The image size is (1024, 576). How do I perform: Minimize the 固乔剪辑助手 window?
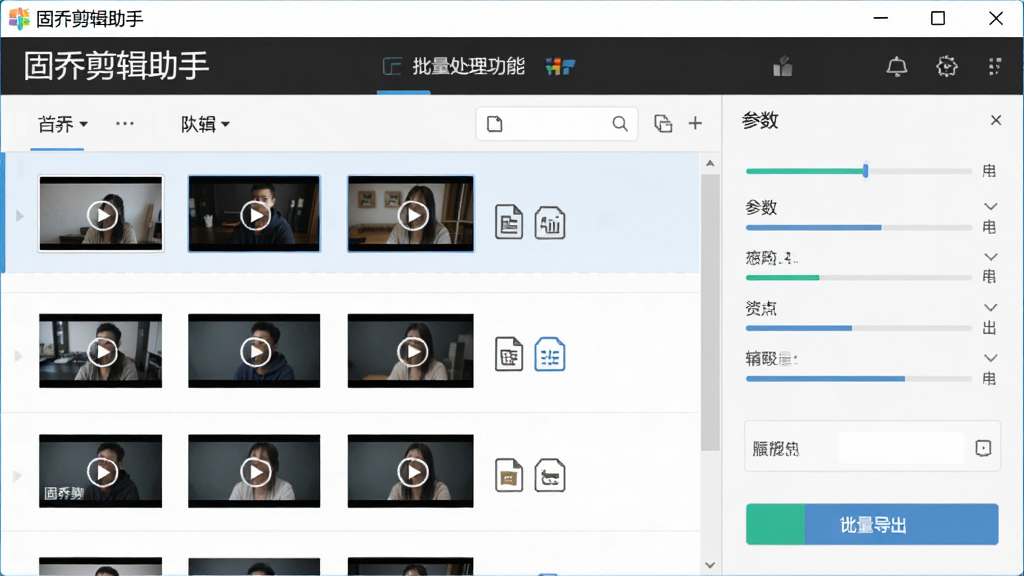pyautogui.click(x=880, y=18)
